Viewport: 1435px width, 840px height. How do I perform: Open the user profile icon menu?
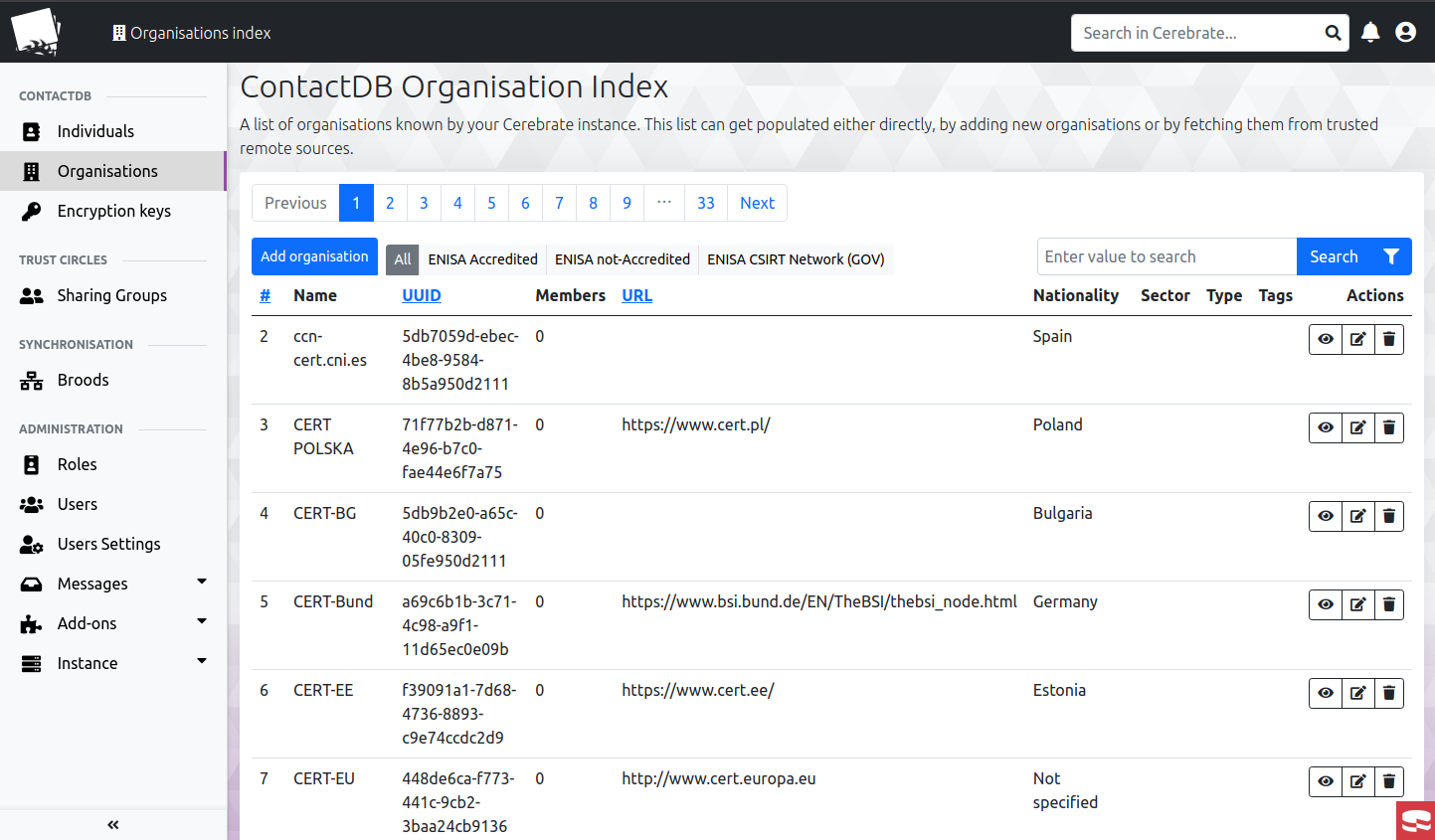coord(1405,33)
